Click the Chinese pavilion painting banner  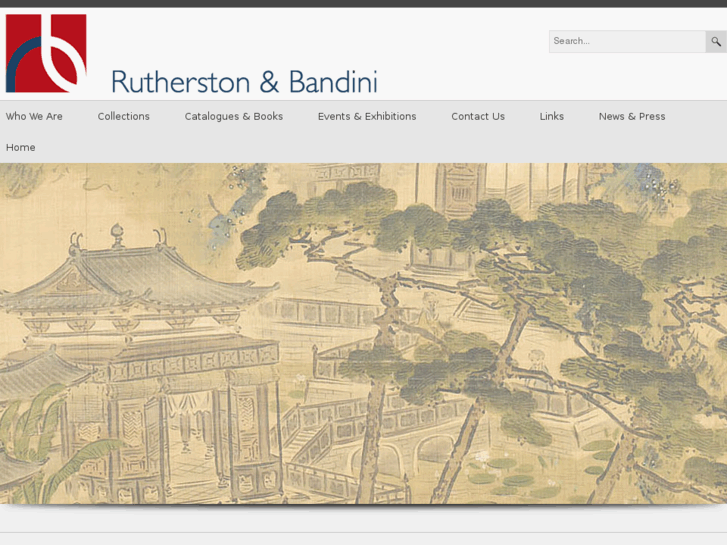coord(364,333)
